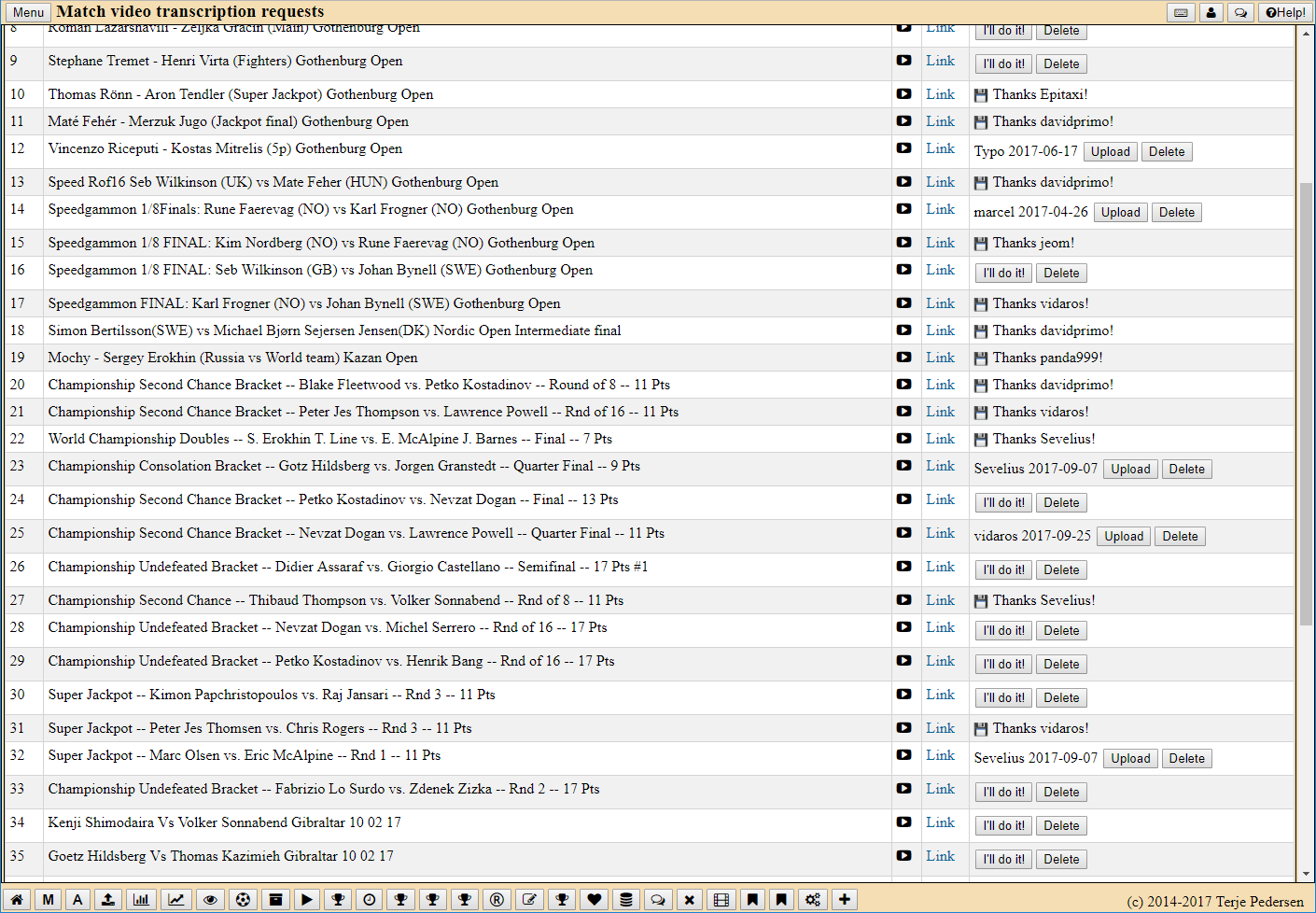Image resolution: width=1316 pixels, height=913 pixels.
Task: Upload transcription for Rune Faerevag vs Karl Frogner
Action: pyautogui.click(x=1121, y=213)
